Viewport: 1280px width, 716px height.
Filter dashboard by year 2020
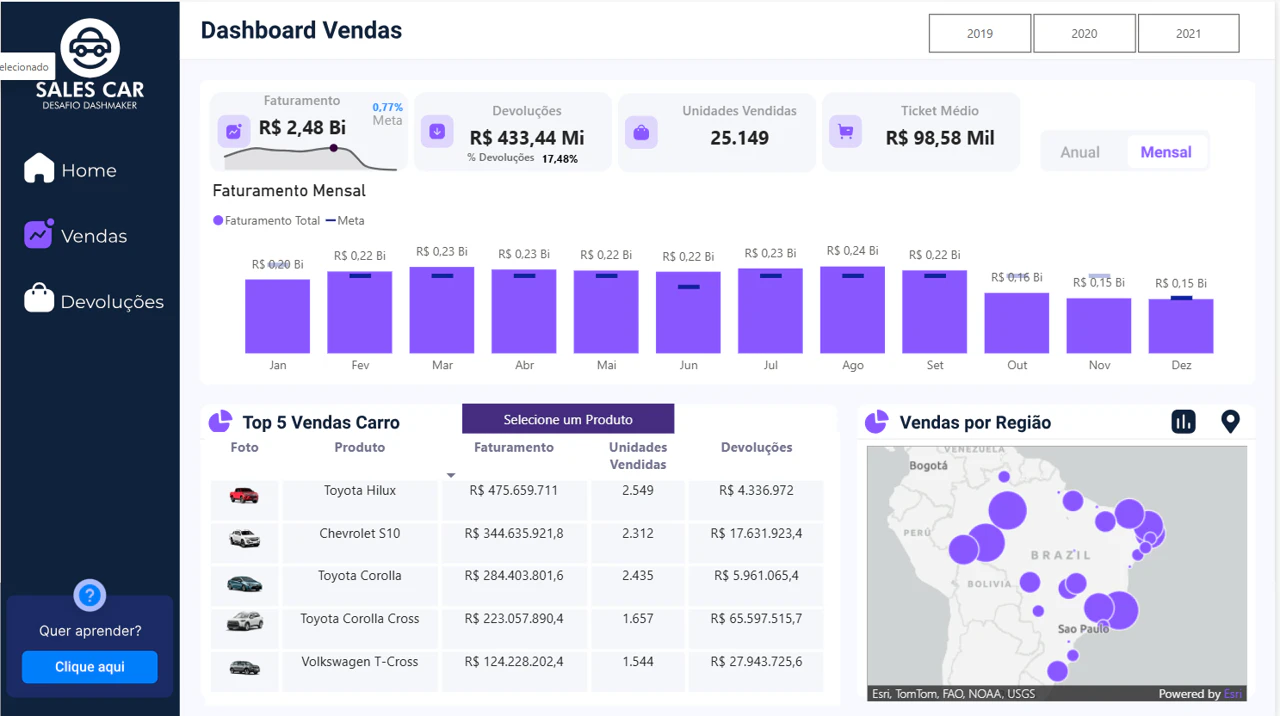pos(1084,33)
